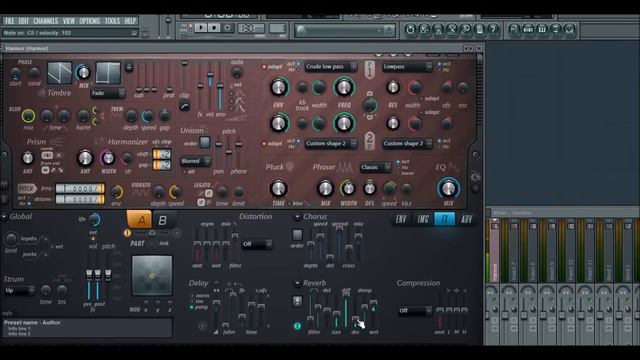The width and height of the screenshot is (640, 360).
Task: Click the Timbre 1 sawtooth waveform thumbnail
Action: [60, 73]
